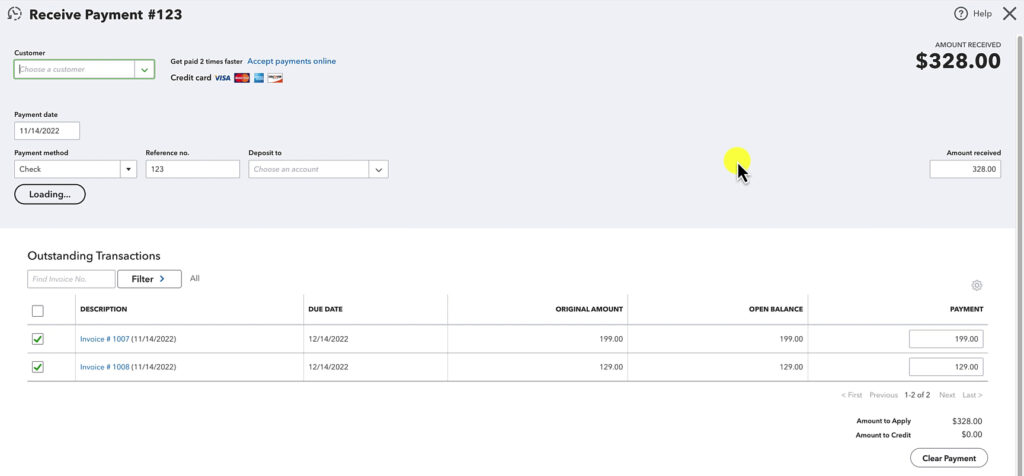1024x476 pixels.
Task: Click the Outstanding Transactions heading
Action: click(94, 256)
